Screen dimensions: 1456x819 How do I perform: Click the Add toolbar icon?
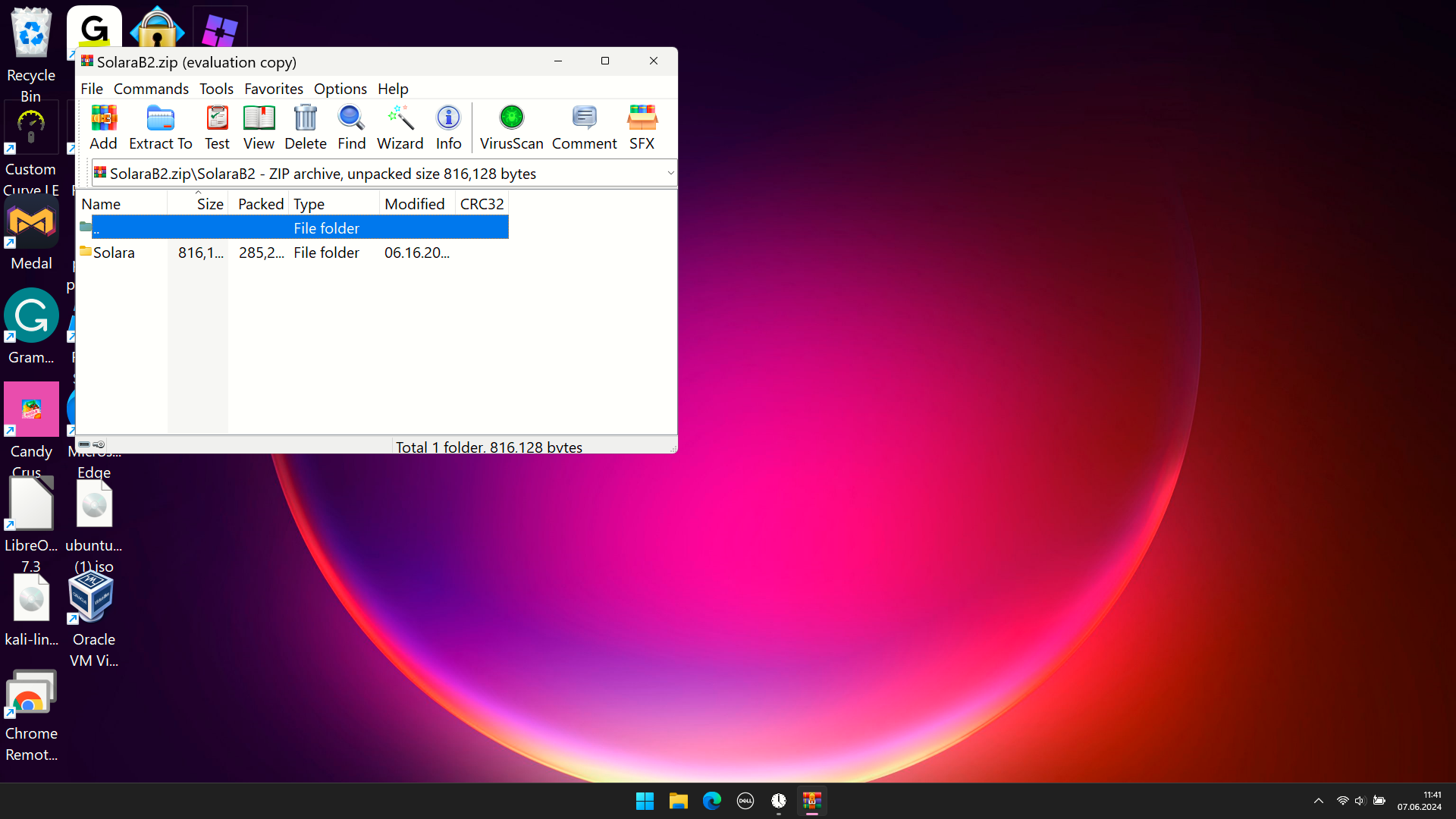pos(103,127)
